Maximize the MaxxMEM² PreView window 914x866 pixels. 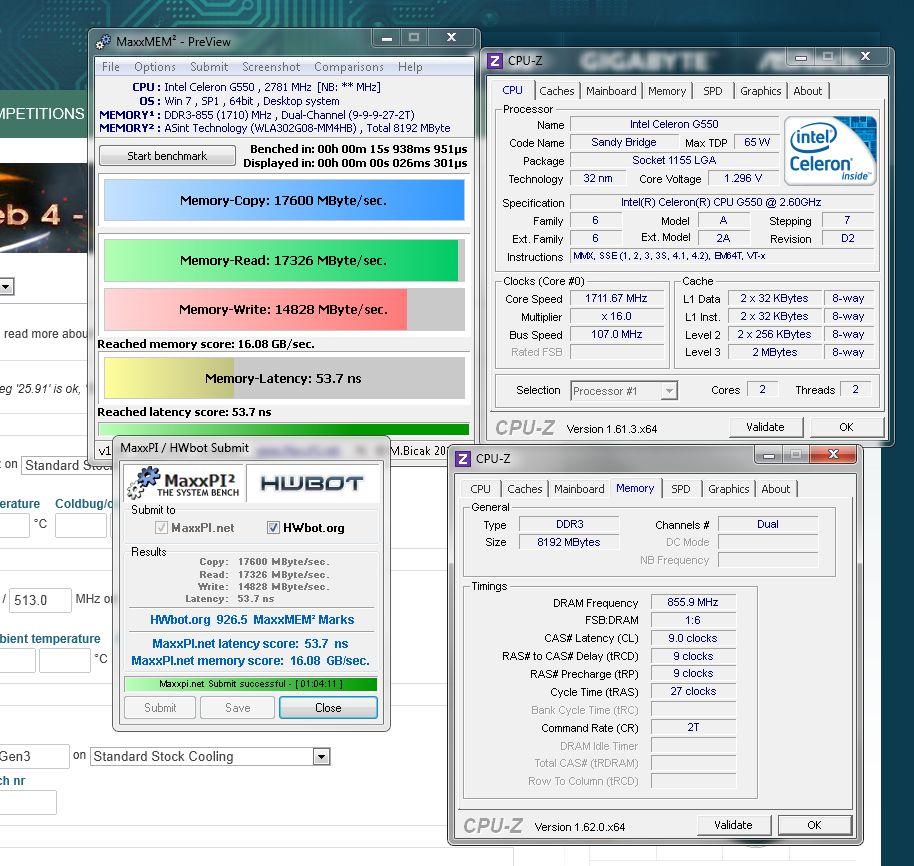tap(414, 38)
